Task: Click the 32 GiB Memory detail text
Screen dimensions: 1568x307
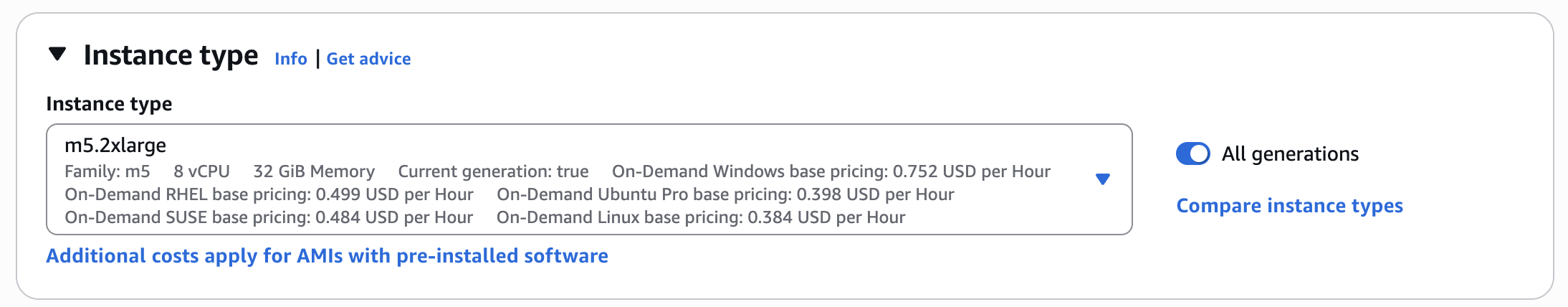Action: tap(314, 171)
